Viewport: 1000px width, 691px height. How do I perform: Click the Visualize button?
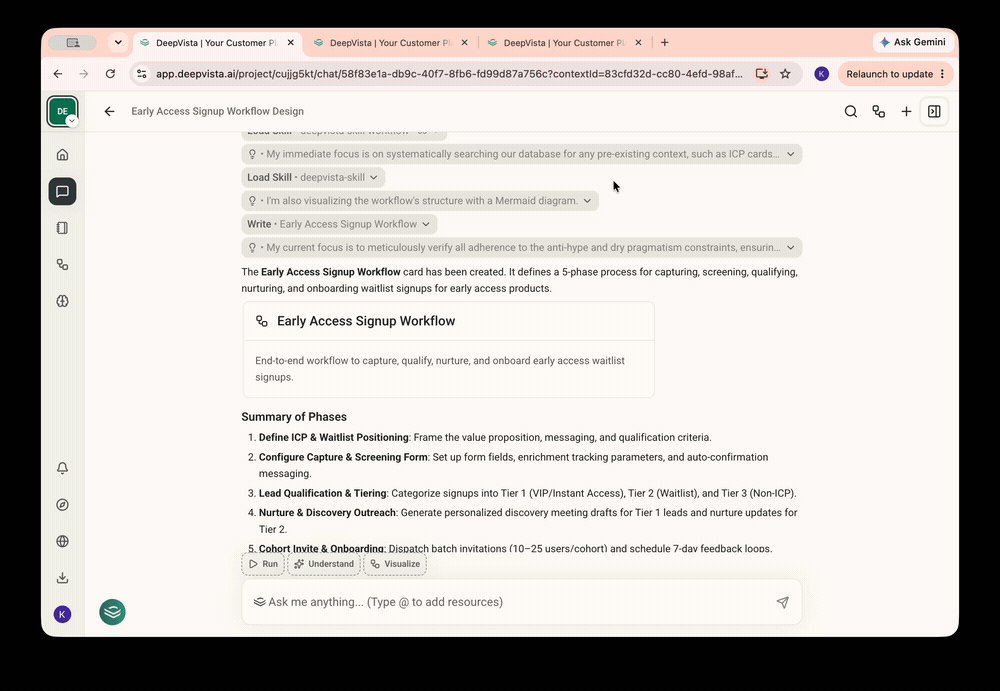pyautogui.click(x=395, y=564)
